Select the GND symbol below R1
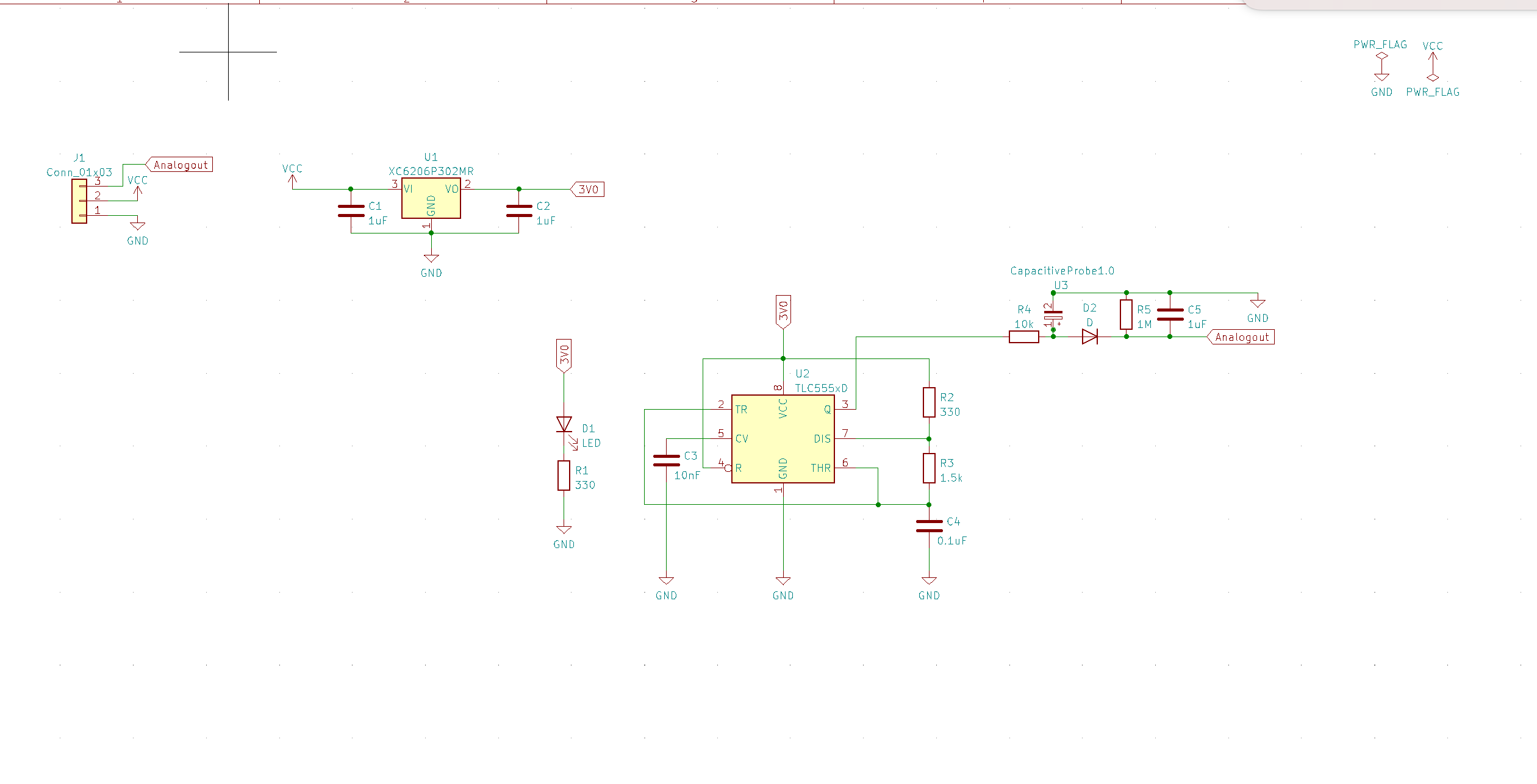Viewport: 1537px width, 784px height. coord(564,530)
